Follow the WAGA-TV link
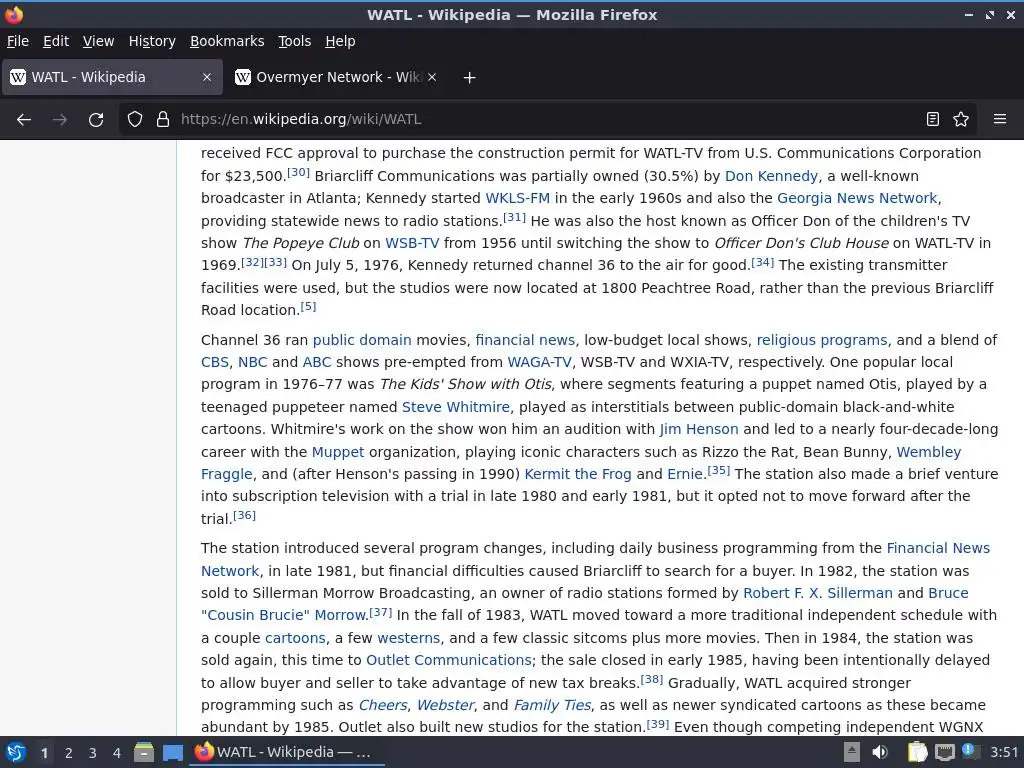The height and width of the screenshot is (768, 1024). (539, 362)
